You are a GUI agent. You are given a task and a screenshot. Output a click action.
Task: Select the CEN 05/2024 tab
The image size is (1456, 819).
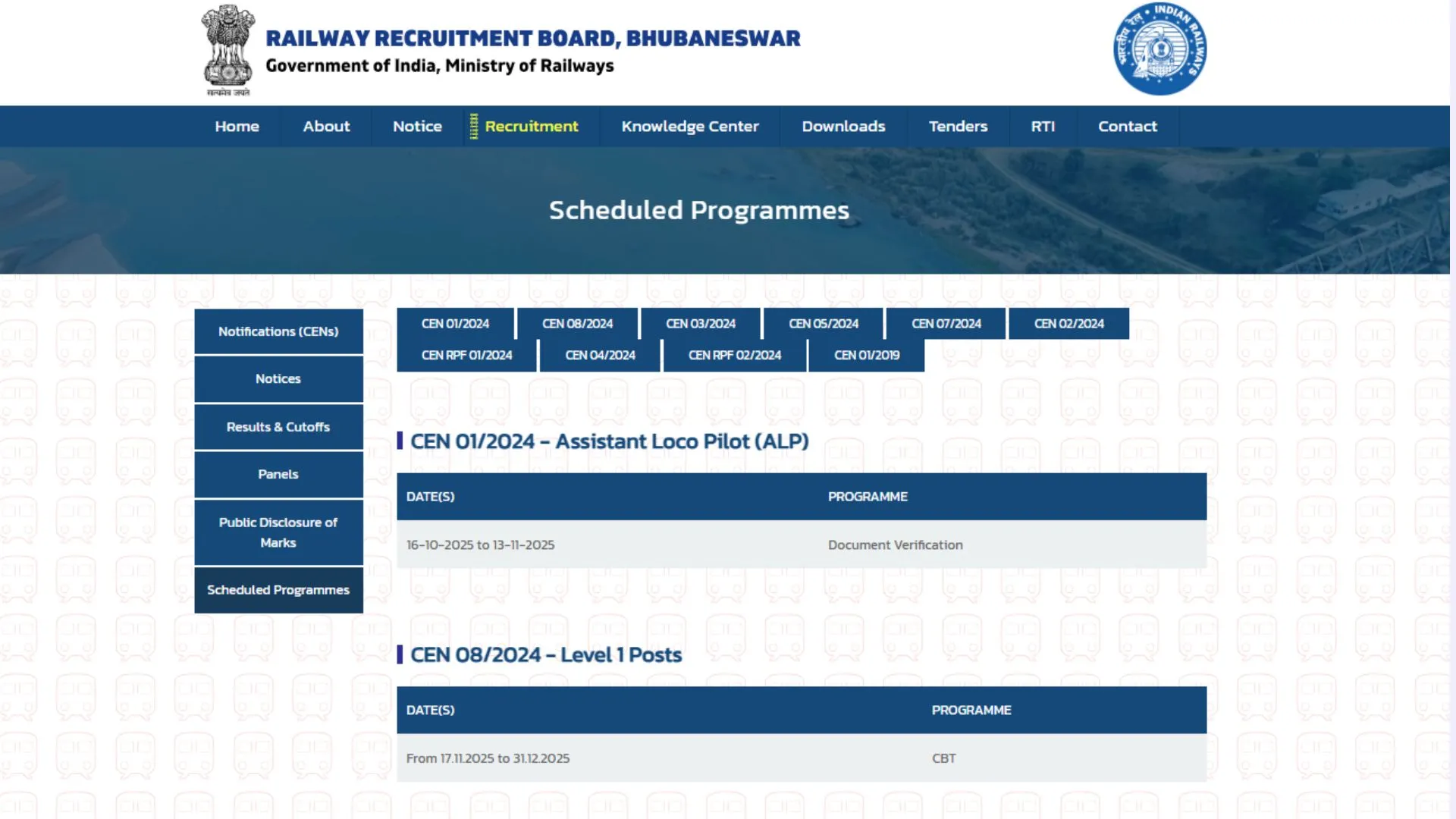(x=823, y=323)
